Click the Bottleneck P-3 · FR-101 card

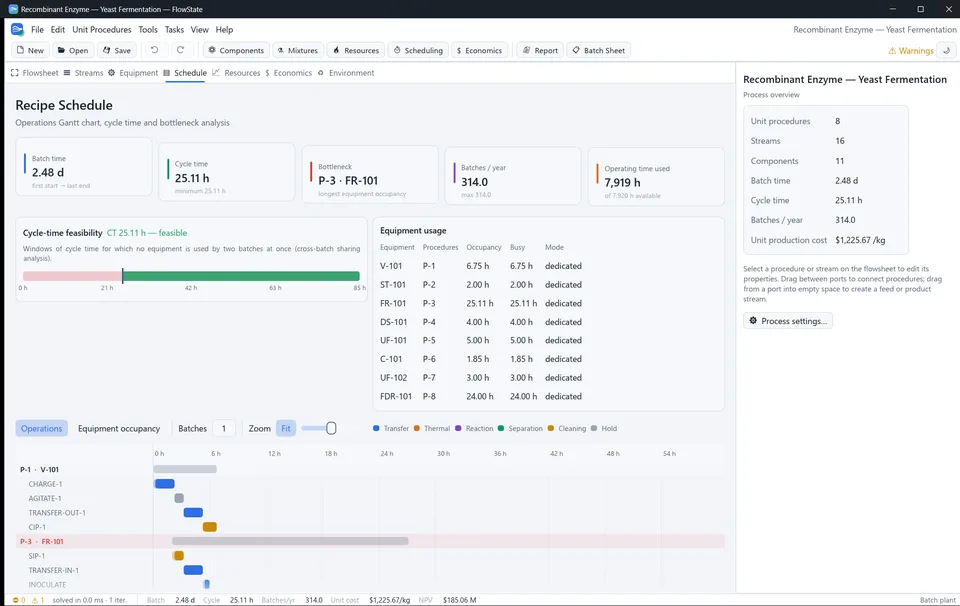coord(370,174)
